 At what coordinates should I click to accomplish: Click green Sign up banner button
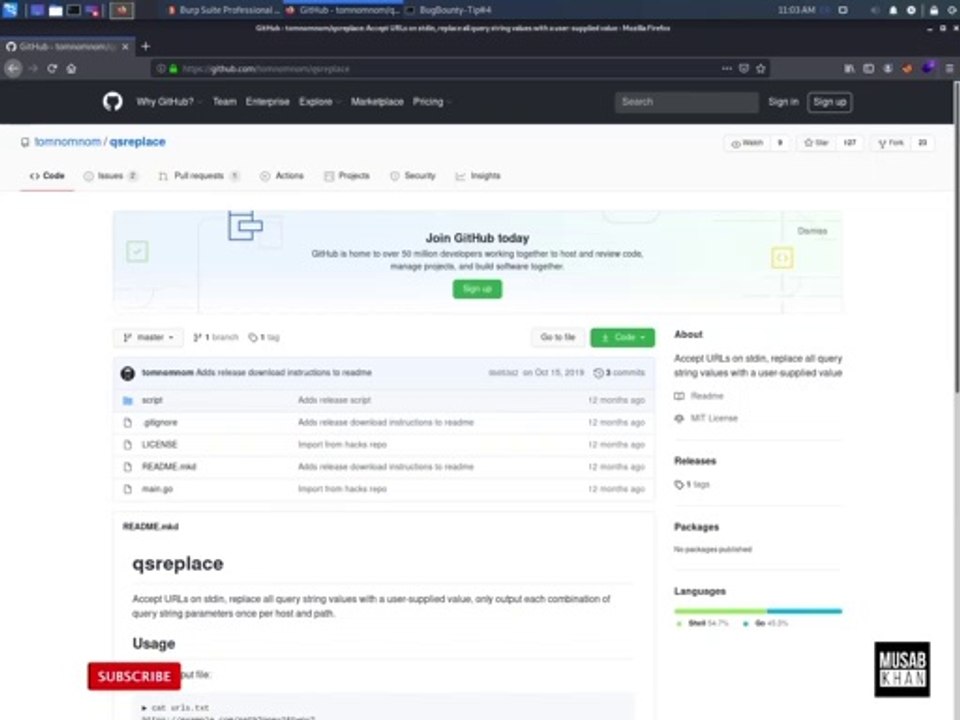pyautogui.click(x=478, y=289)
